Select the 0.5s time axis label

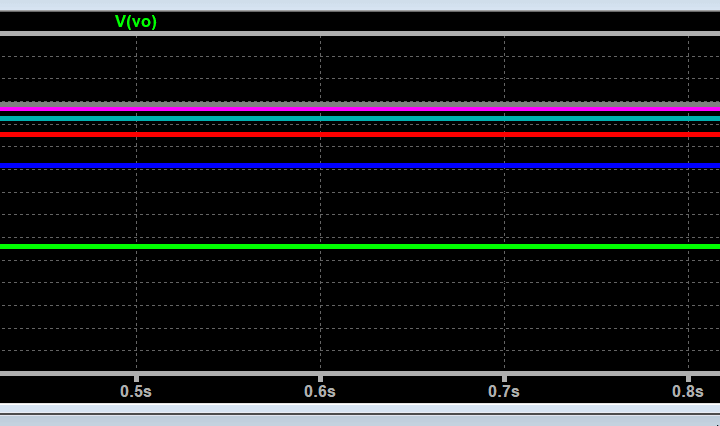tap(136, 391)
